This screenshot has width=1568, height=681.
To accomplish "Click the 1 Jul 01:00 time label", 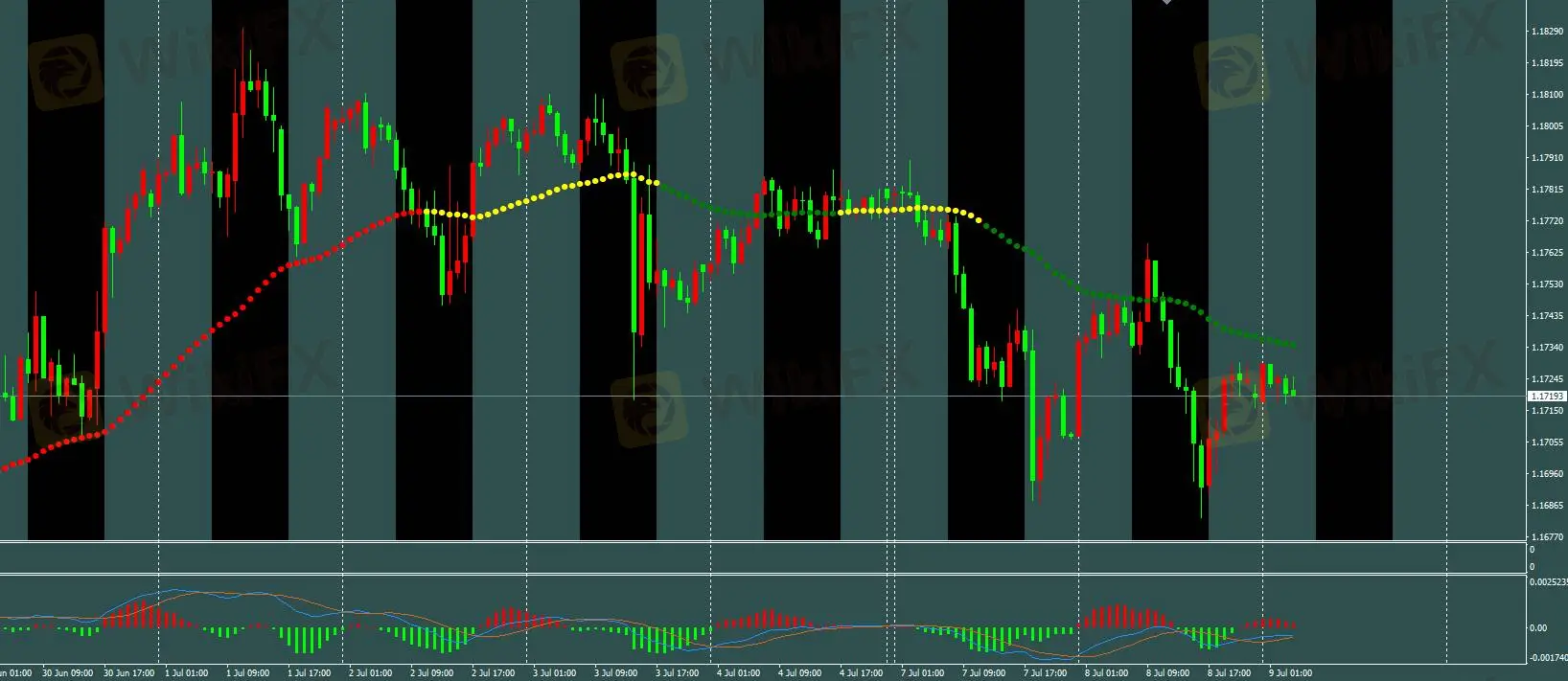I will (x=187, y=673).
